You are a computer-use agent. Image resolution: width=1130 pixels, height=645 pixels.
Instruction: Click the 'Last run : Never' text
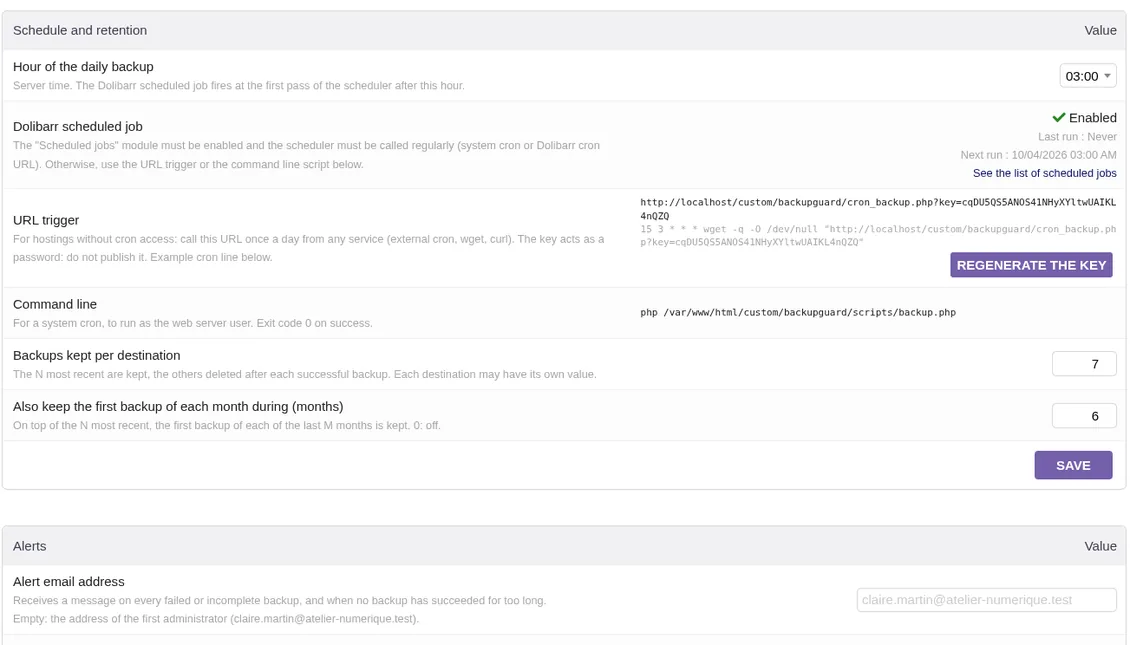pyautogui.click(x=1077, y=137)
